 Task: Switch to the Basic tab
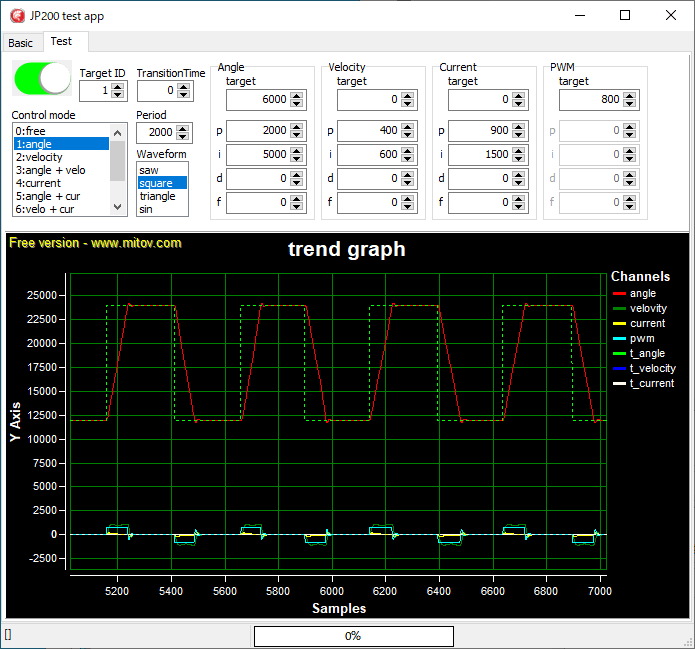pyautogui.click(x=21, y=43)
